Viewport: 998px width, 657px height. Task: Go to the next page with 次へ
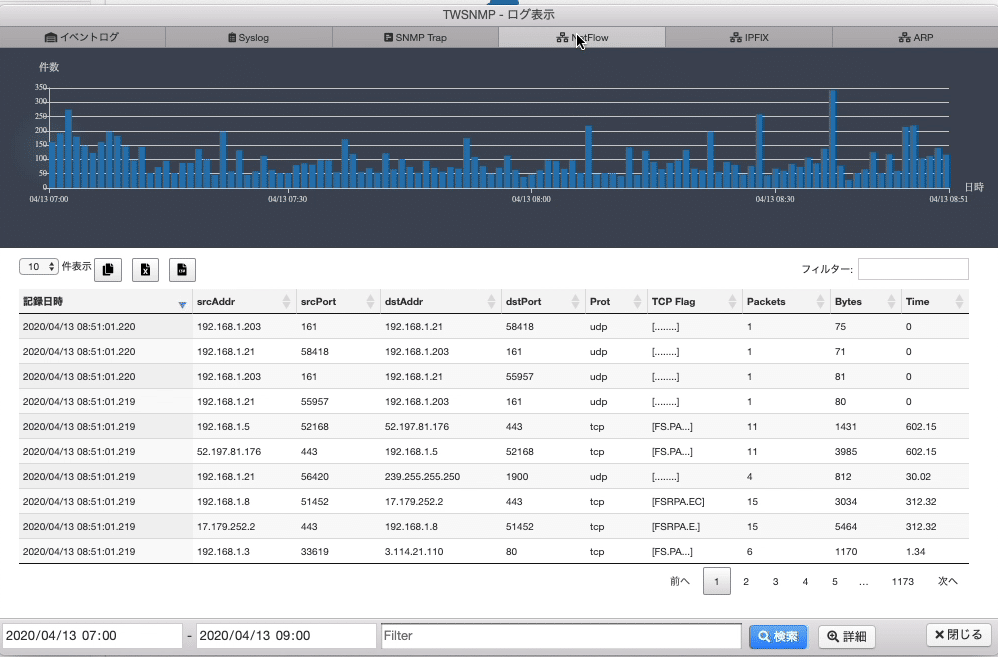point(947,581)
